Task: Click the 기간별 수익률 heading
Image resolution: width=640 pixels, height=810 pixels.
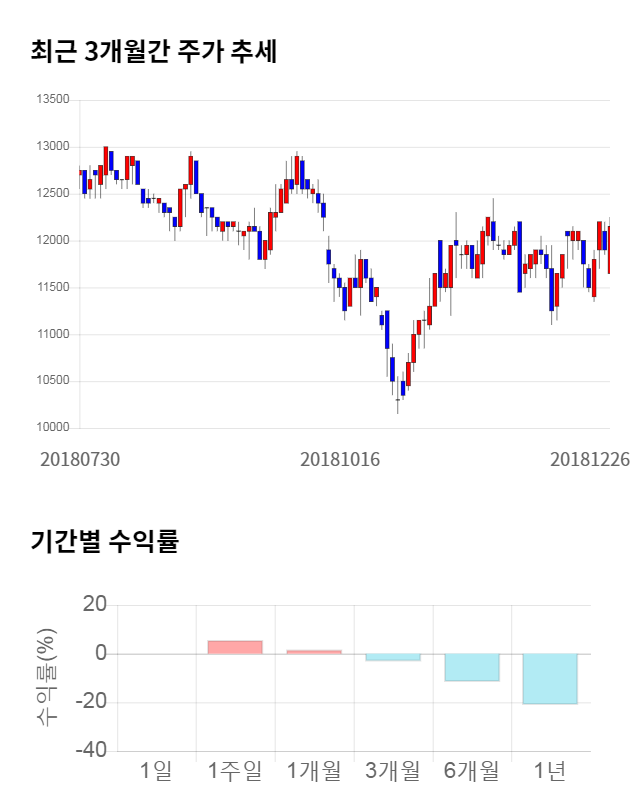Action: click(104, 542)
